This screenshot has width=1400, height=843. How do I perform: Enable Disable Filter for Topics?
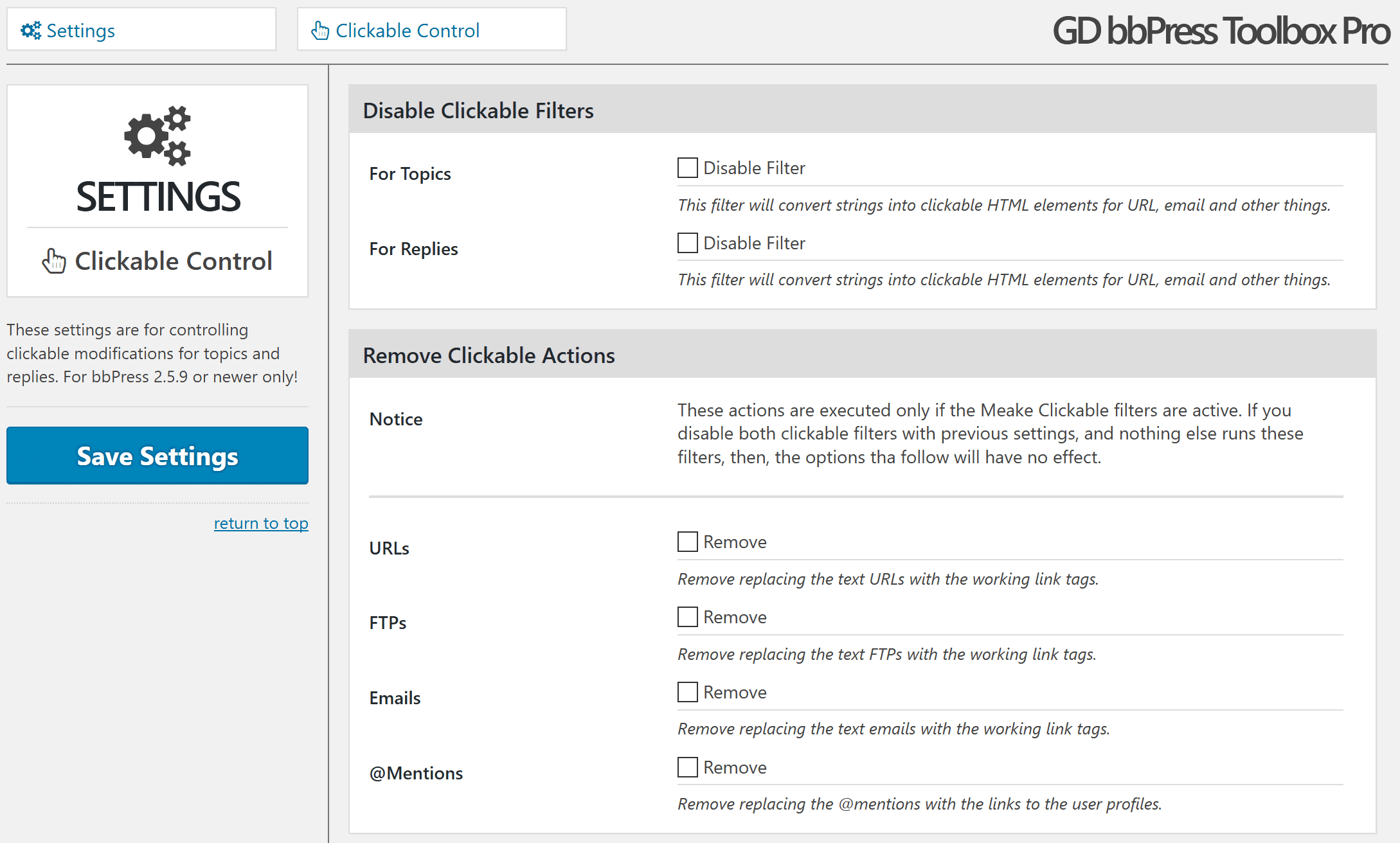click(x=688, y=168)
